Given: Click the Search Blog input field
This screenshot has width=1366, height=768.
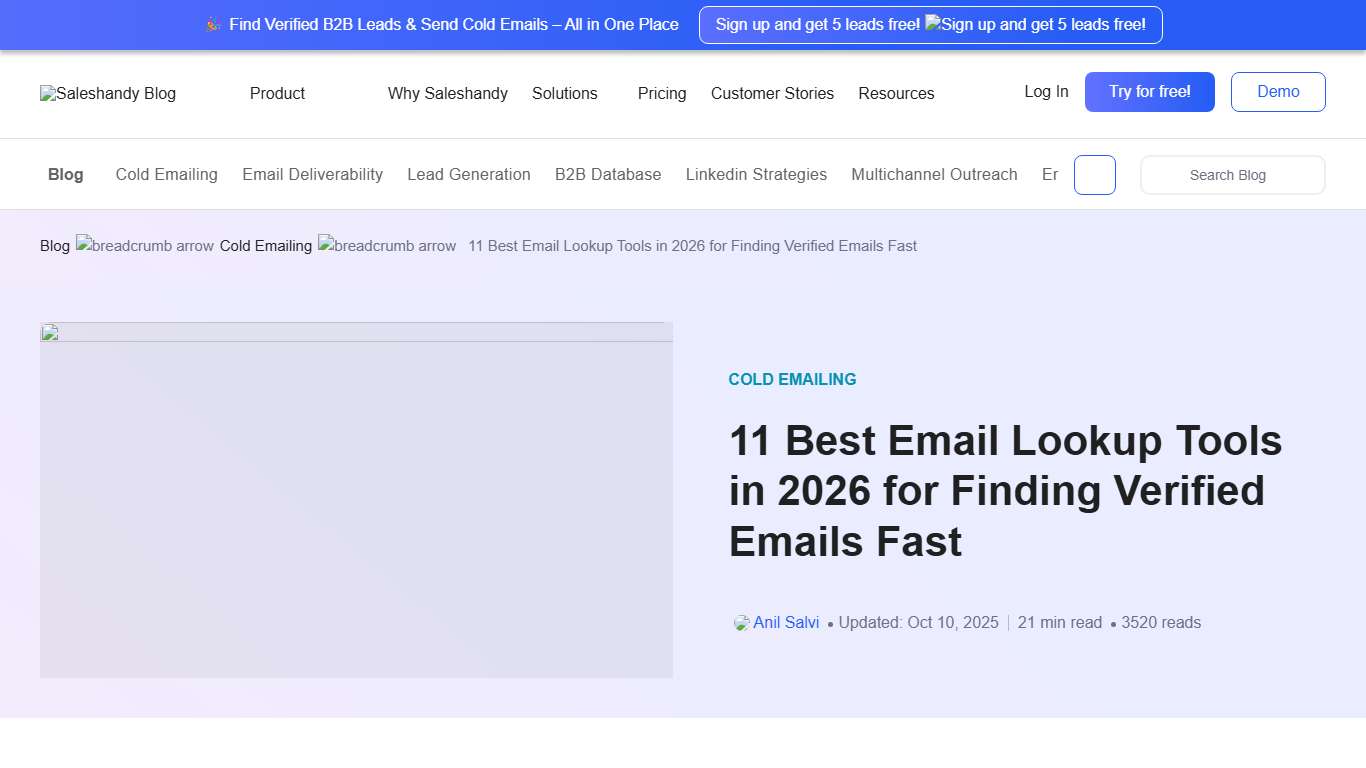Looking at the screenshot, I should tap(1232, 174).
